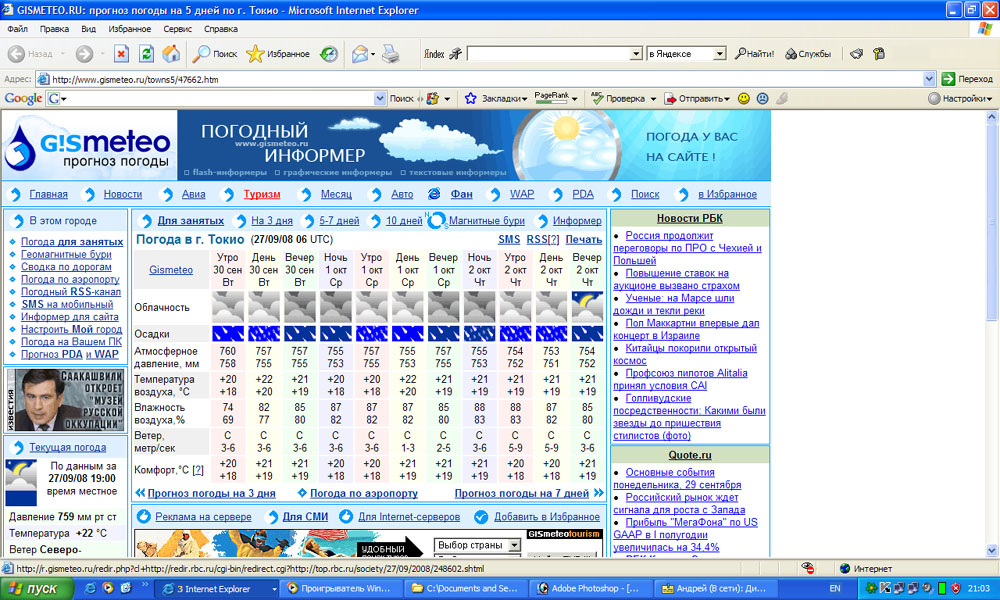Switch to the '10 дней' forecast tab
Screen dimensions: 1000x600
coord(404,221)
